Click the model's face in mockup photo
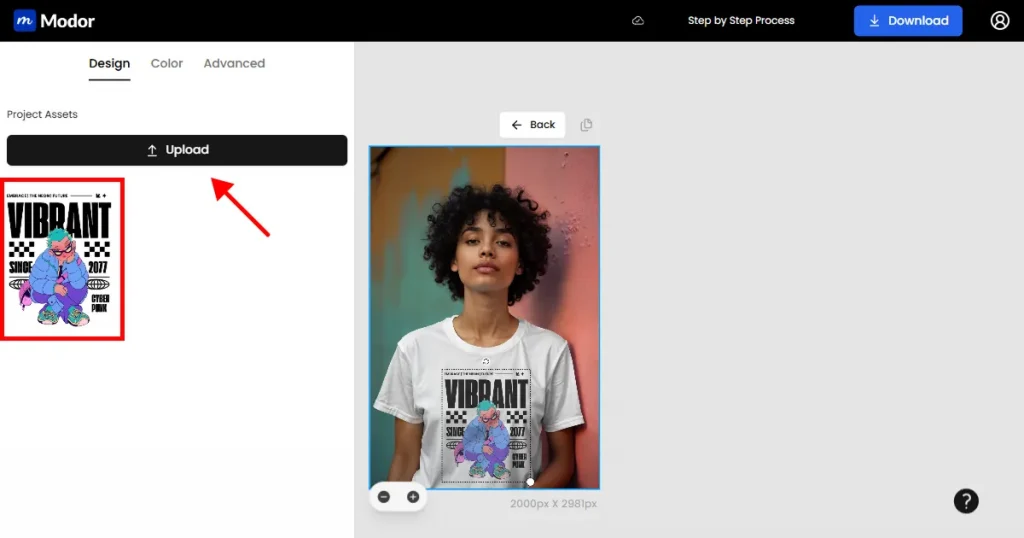The height and width of the screenshot is (538, 1024). click(487, 260)
